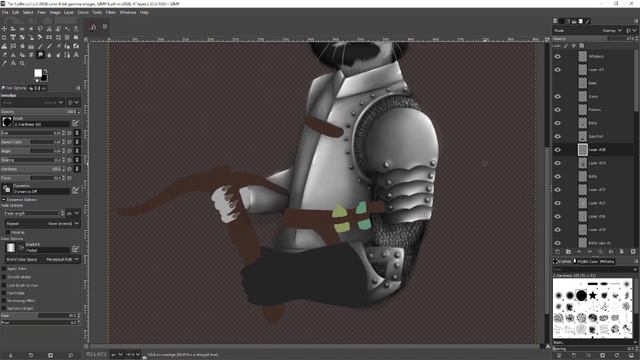Enable Smooth stroke option
640x360 pixels.
(4, 277)
